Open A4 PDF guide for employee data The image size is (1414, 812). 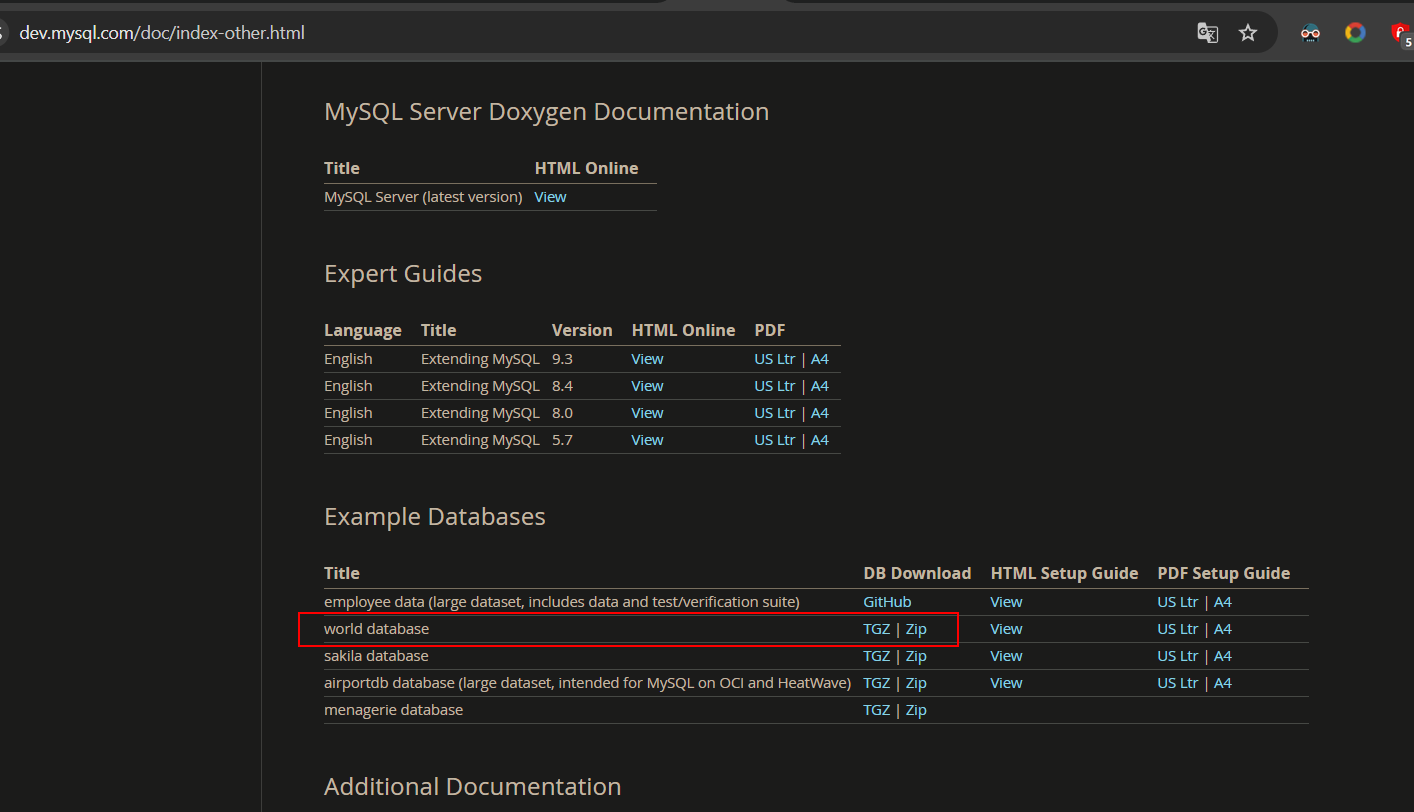tap(1223, 602)
